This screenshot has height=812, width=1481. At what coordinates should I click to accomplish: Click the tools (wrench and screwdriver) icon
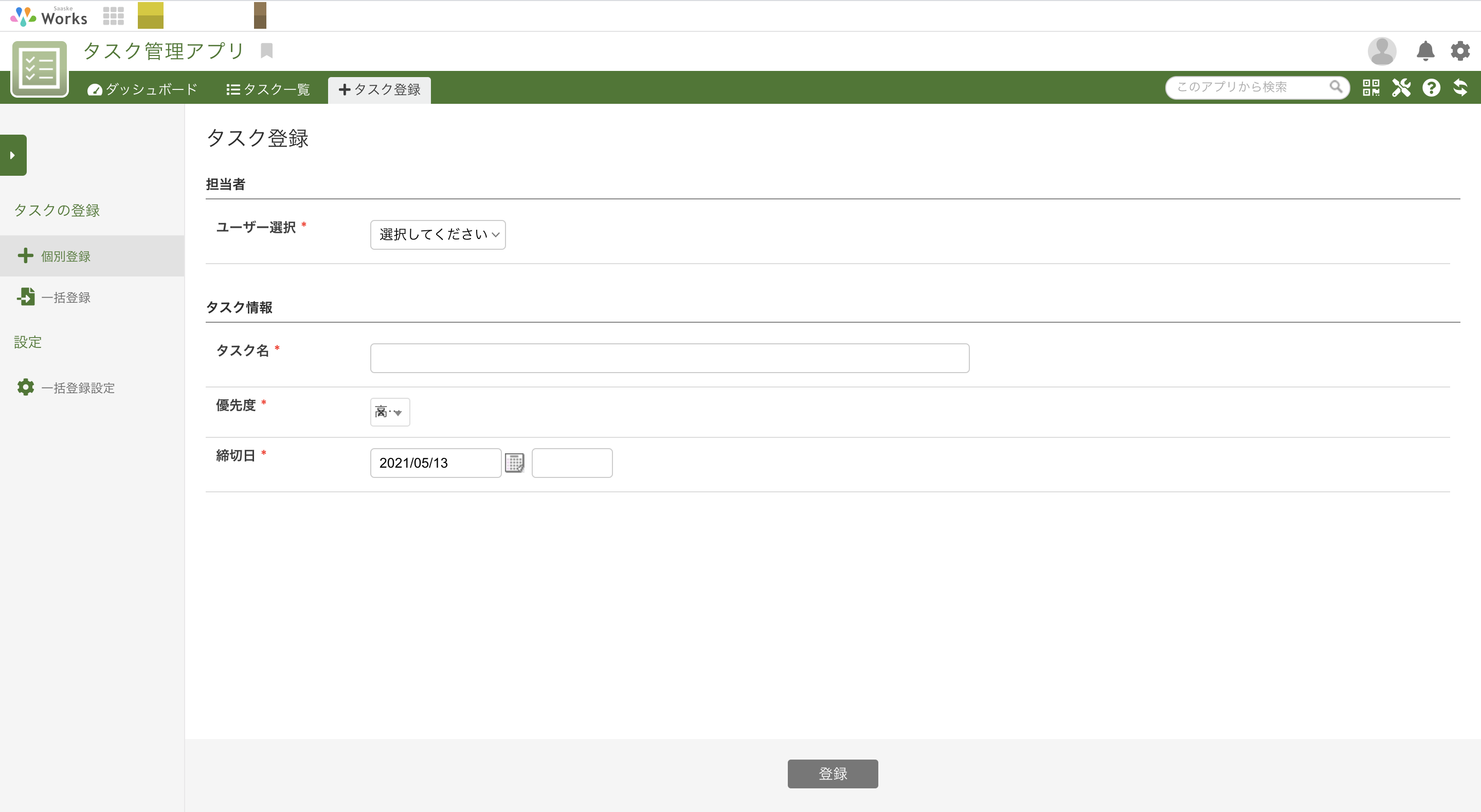point(1402,87)
